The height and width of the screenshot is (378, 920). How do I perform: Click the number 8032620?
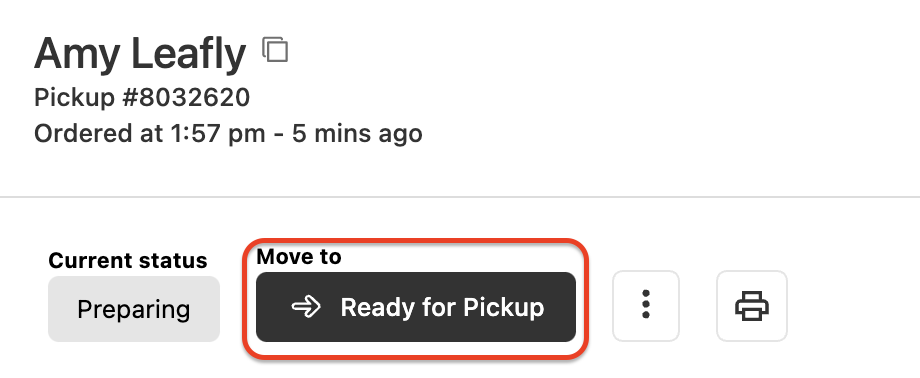click(194, 97)
